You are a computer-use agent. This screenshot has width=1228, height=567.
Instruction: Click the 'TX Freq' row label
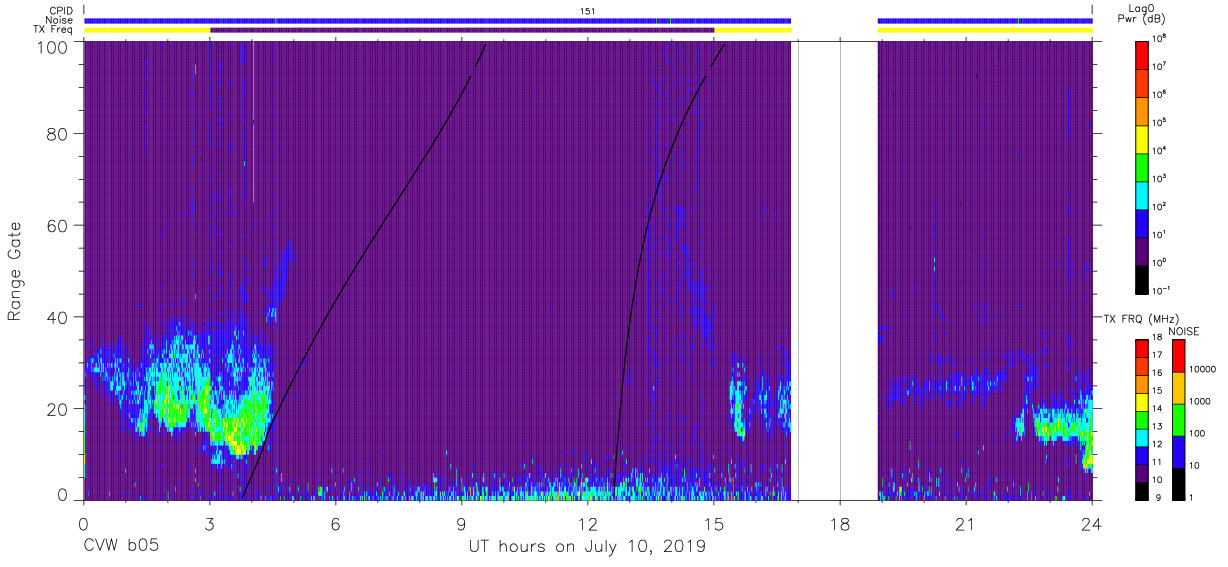(x=54, y=30)
